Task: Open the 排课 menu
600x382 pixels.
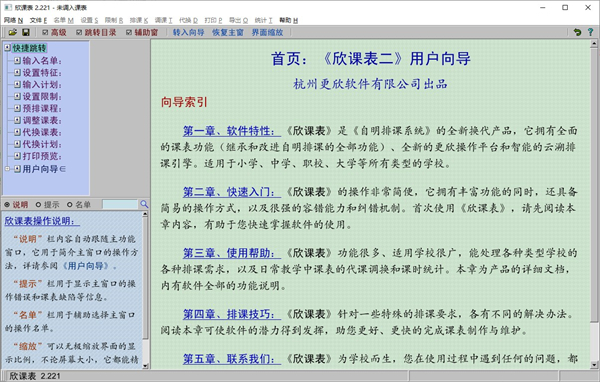Action: tap(139, 20)
